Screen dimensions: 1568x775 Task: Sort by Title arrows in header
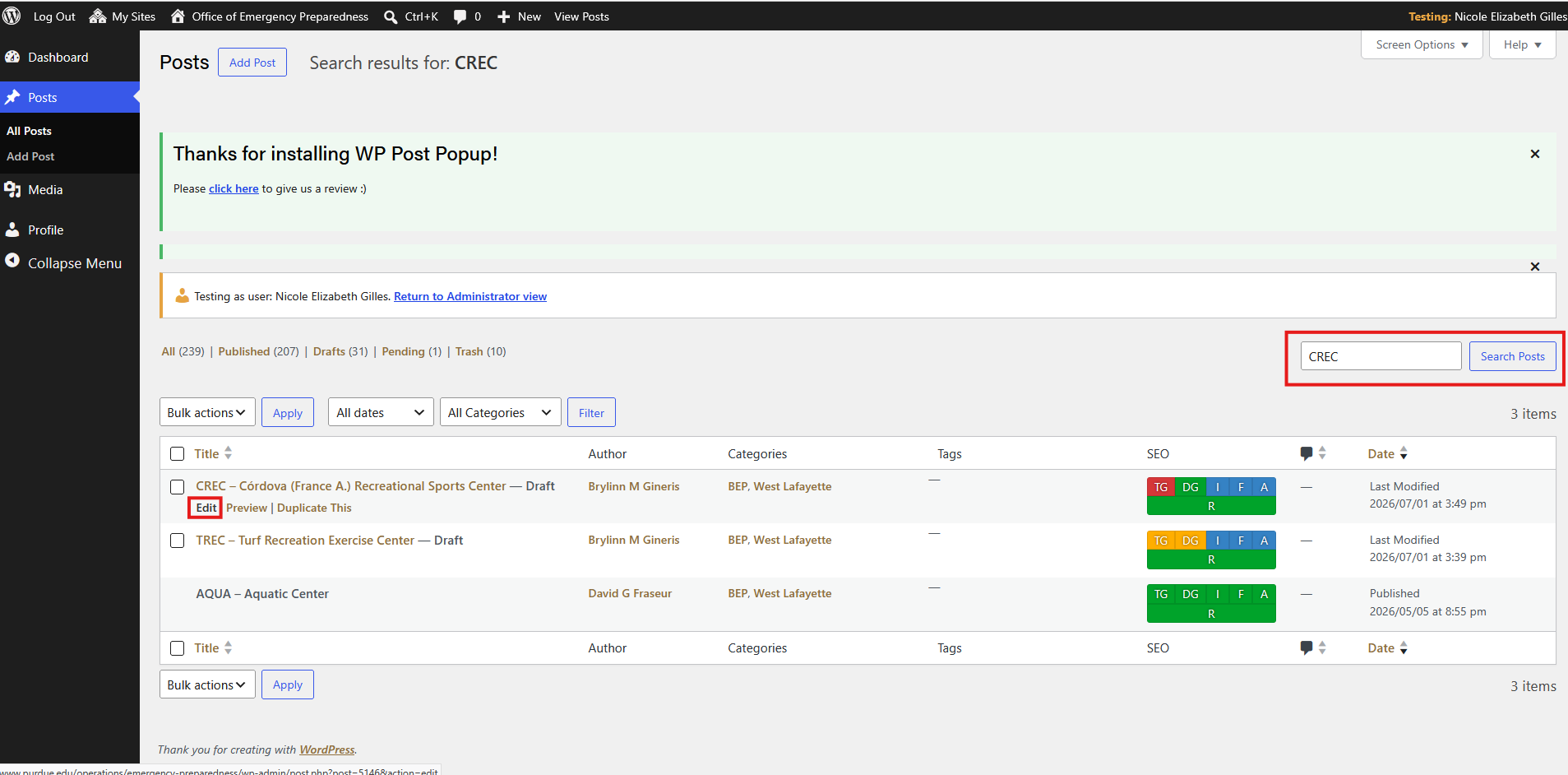click(x=229, y=452)
